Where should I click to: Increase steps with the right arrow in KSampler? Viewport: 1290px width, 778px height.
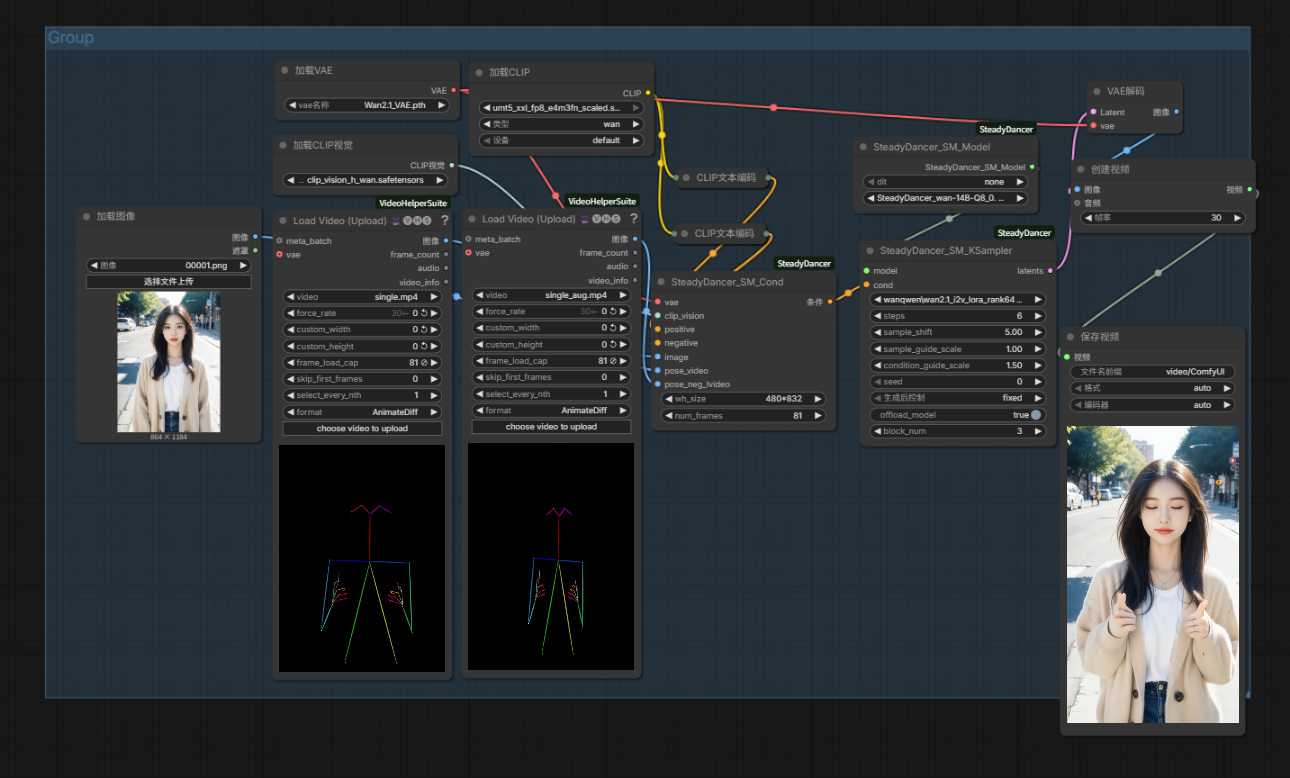(x=1038, y=316)
